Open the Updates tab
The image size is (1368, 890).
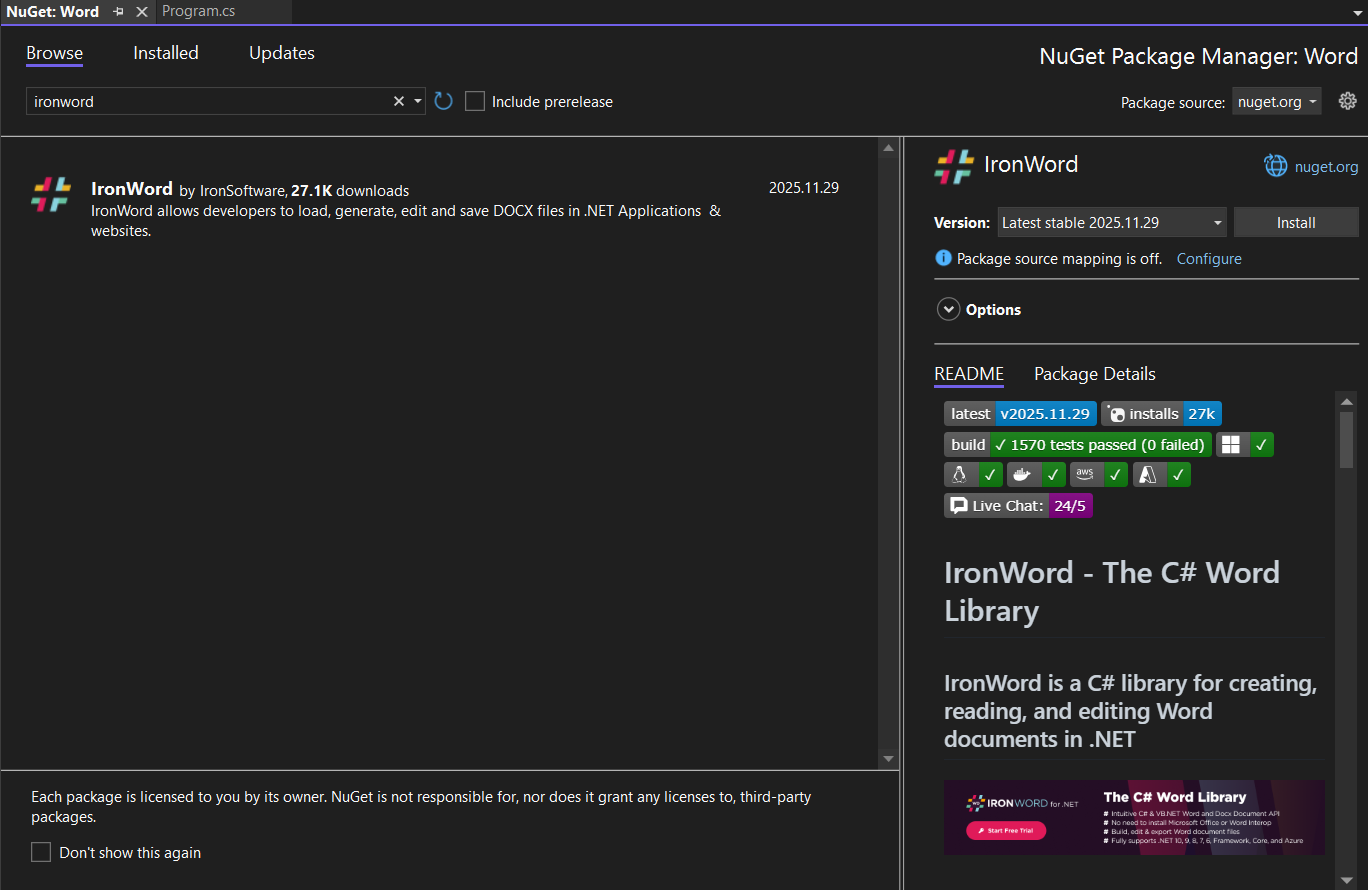point(281,53)
